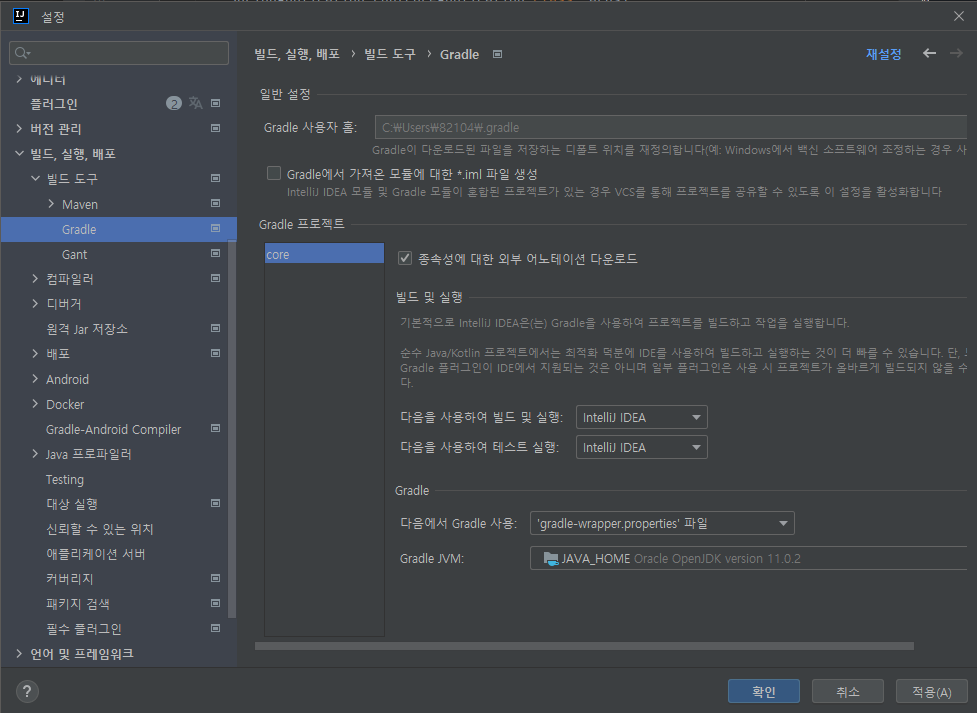Open 다음을 사용하여 테스트 실행 dropdown
This screenshot has width=977, height=713.
click(642, 447)
